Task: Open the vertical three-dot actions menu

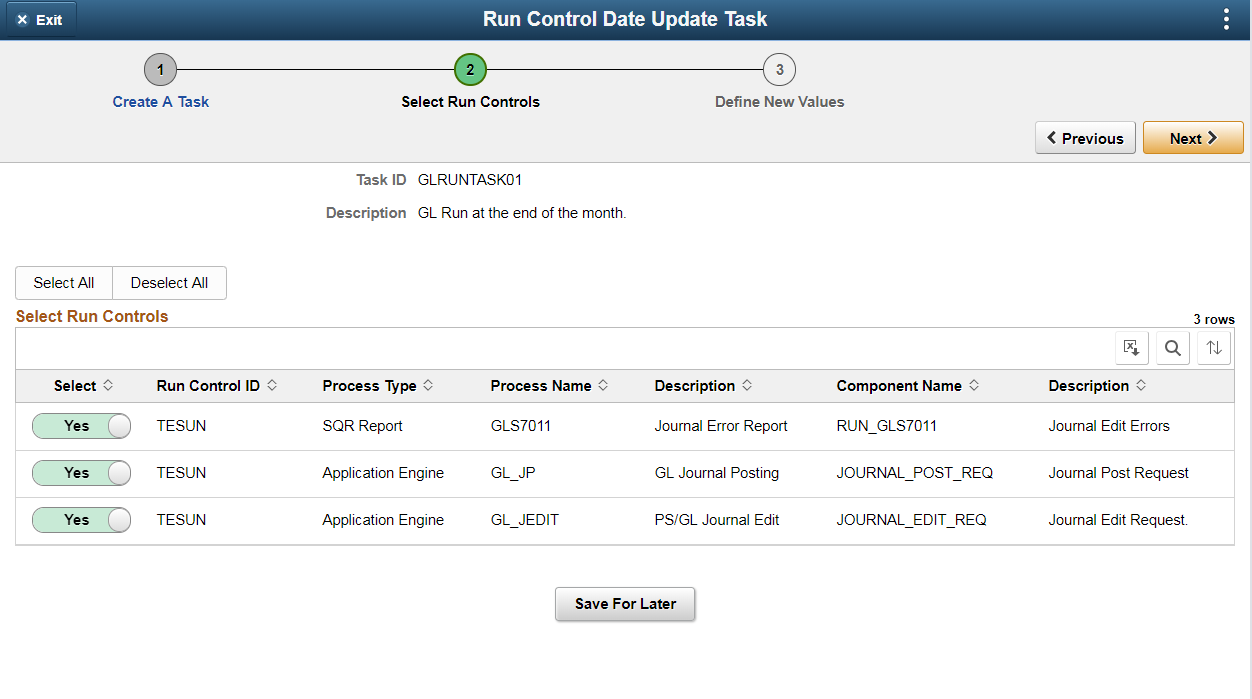Action: [1226, 19]
